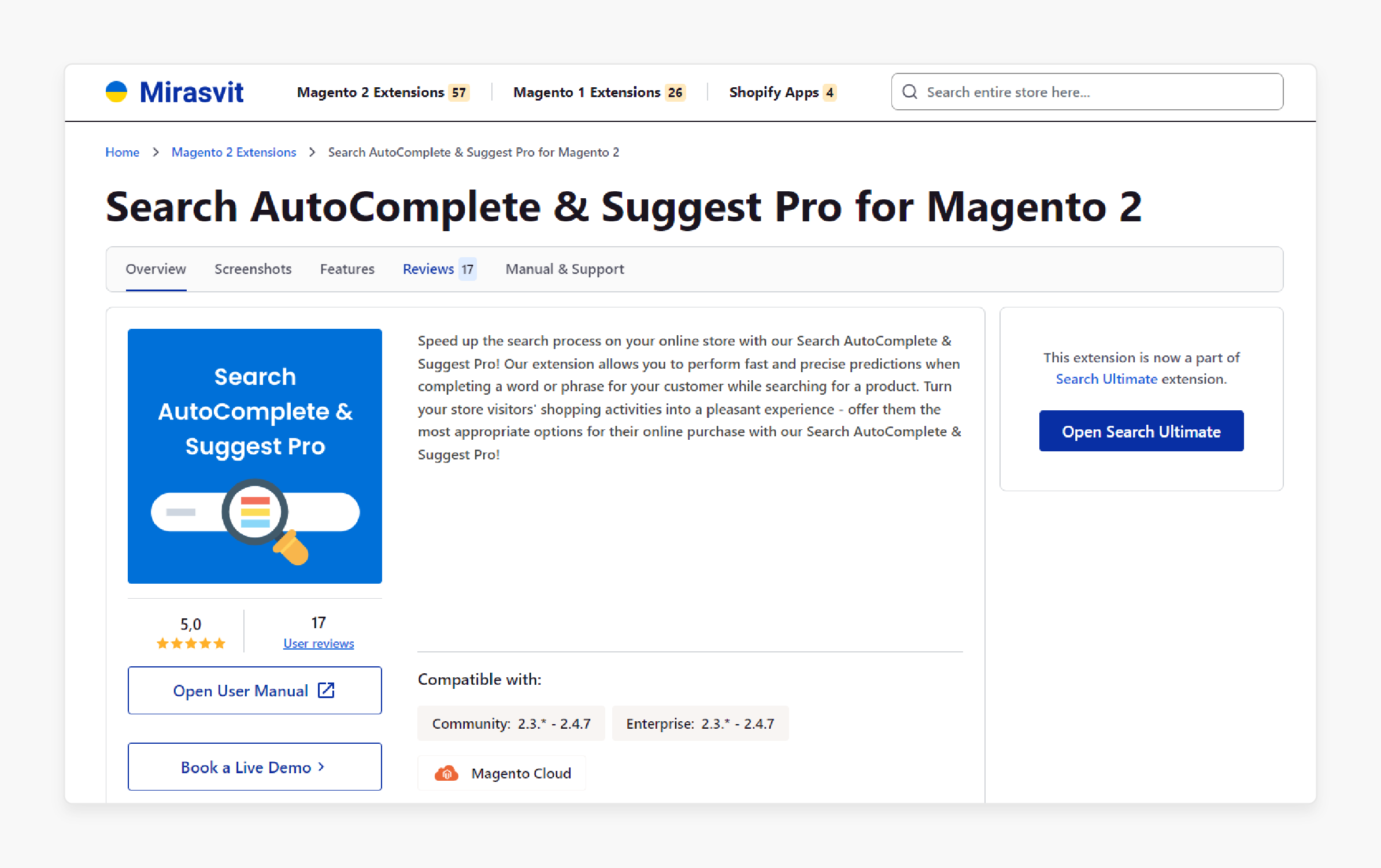
Task: Click the Community 2.3.* - 2.4.7 badge
Action: click(x=512, y=724)
